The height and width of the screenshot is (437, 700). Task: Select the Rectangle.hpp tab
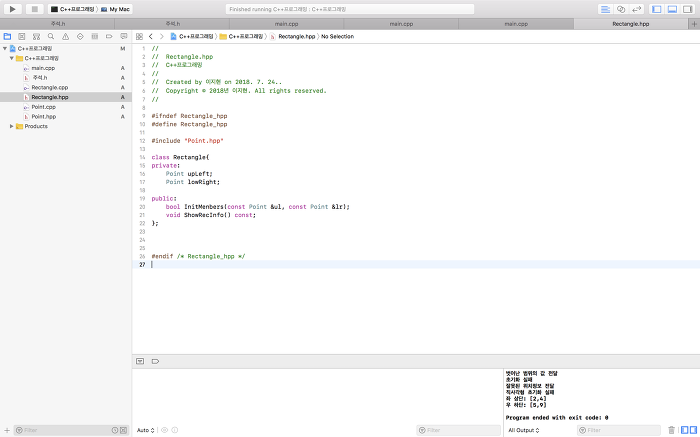tap(631, 24)
